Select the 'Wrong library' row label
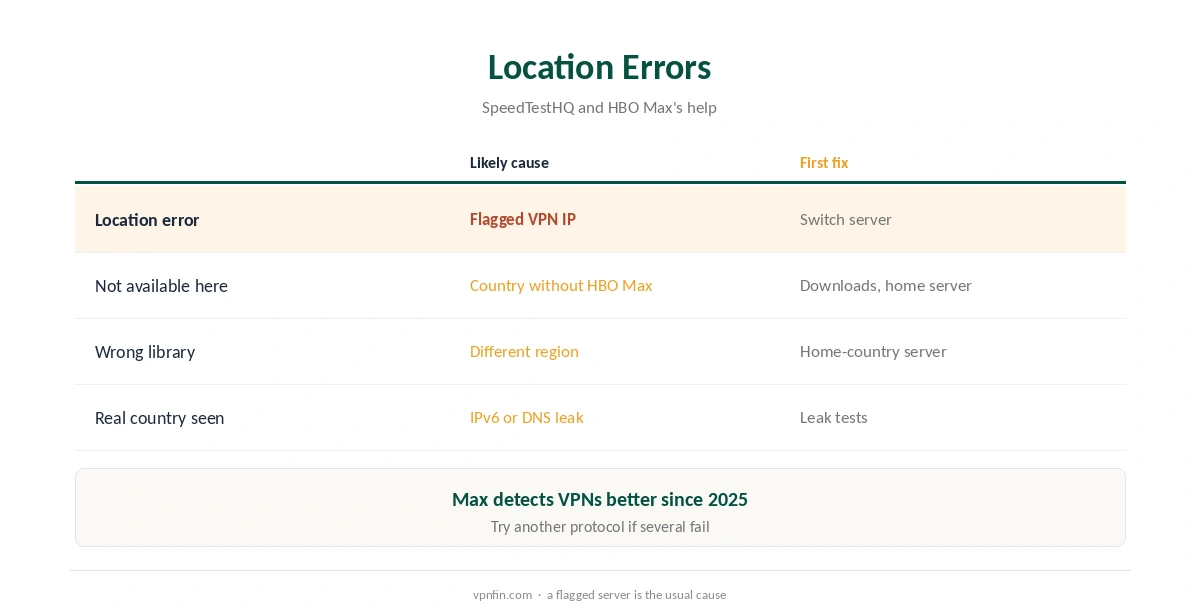Image resolution: width=1200 pixels, height=614 pixels. [x=145, y=352]
